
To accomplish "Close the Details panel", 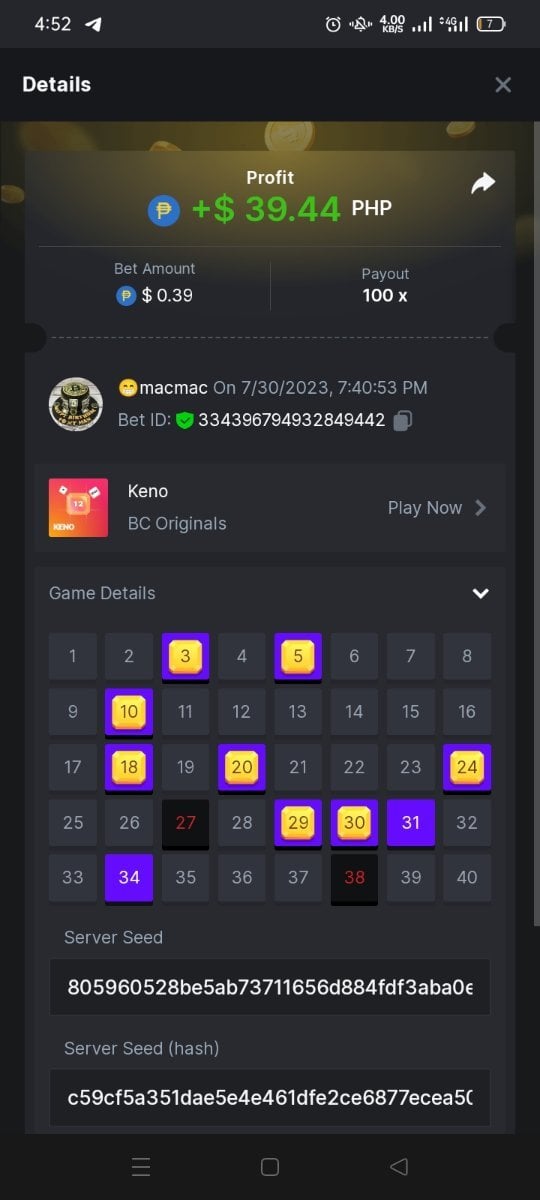I will pyautogui.click(x=503, y=85).
